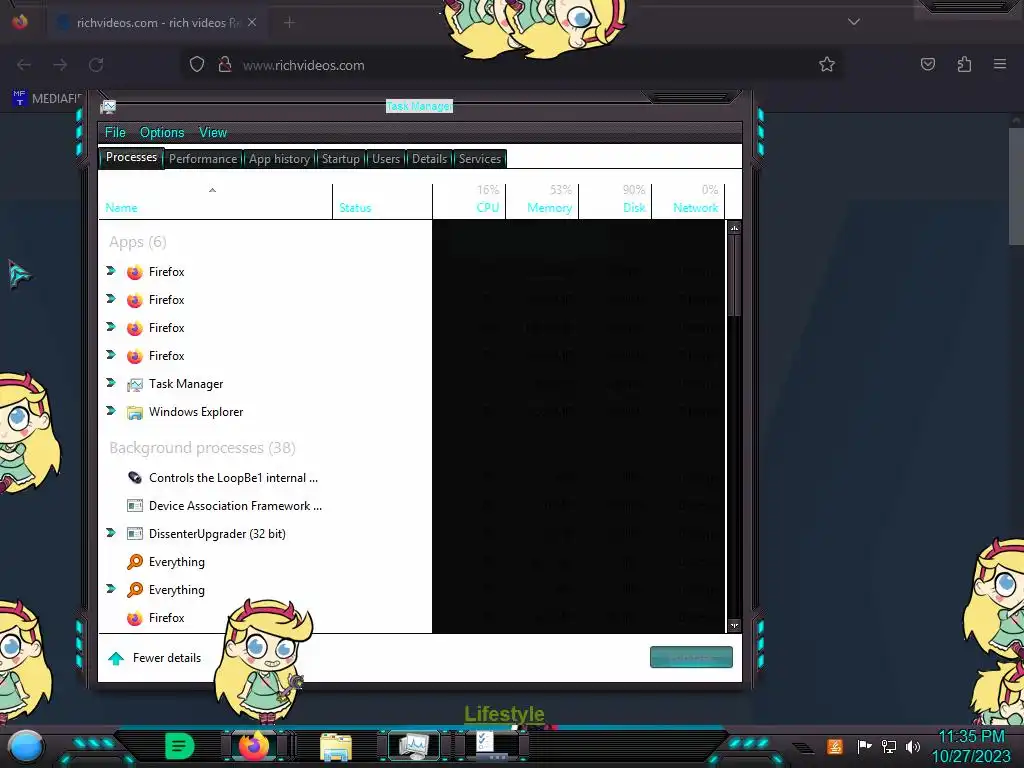Click the process list scroll up arrow

click(x=734, y=228)
